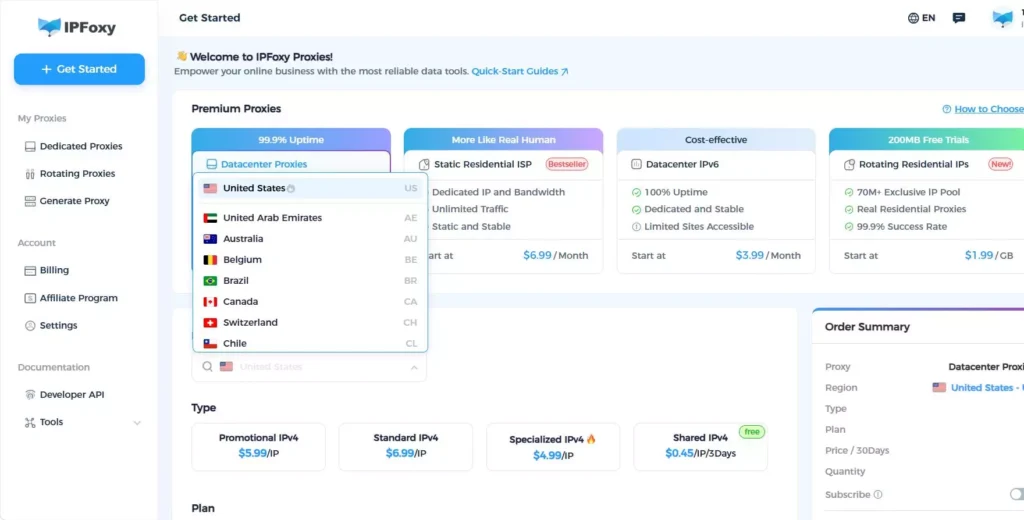The height and width of the screenshot is (520, 1024).
Task: Open Rotating Proxies in sidebar
Action: (x=77, y=174)
